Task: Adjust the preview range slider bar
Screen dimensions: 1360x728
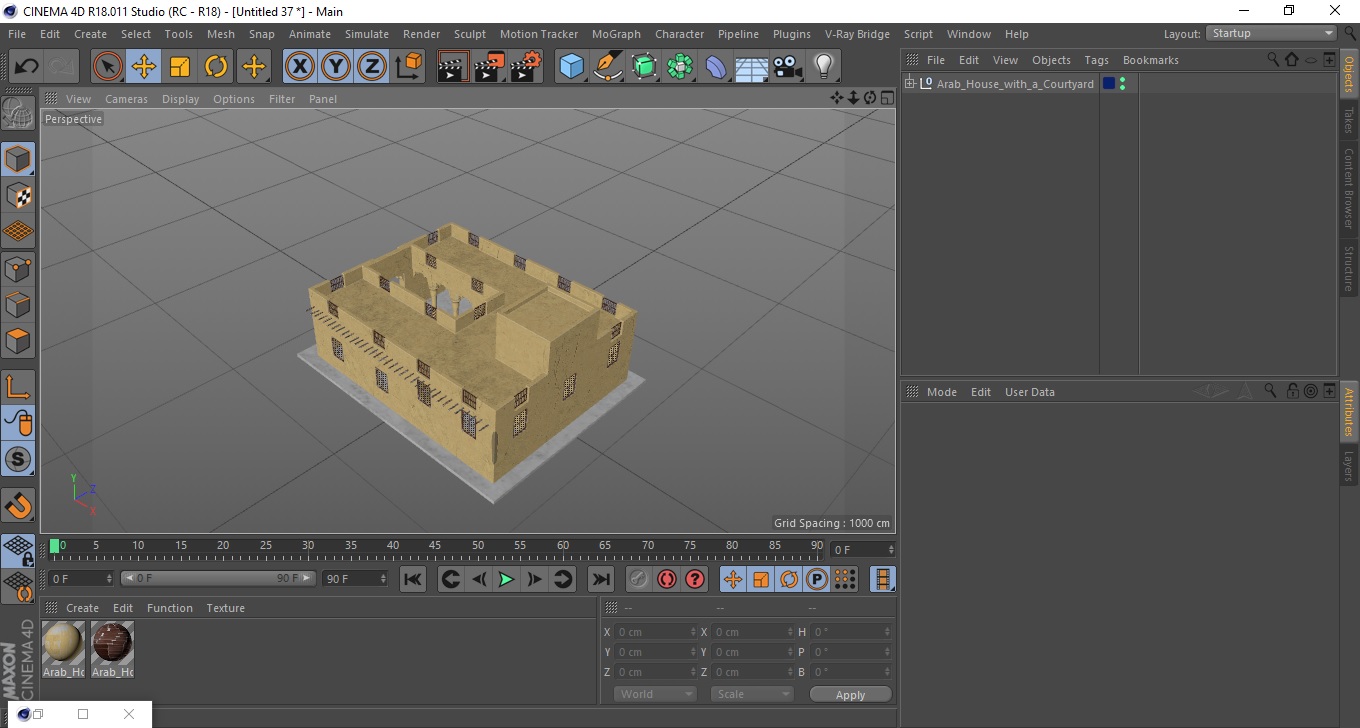Action: click(x=218, y=579)
